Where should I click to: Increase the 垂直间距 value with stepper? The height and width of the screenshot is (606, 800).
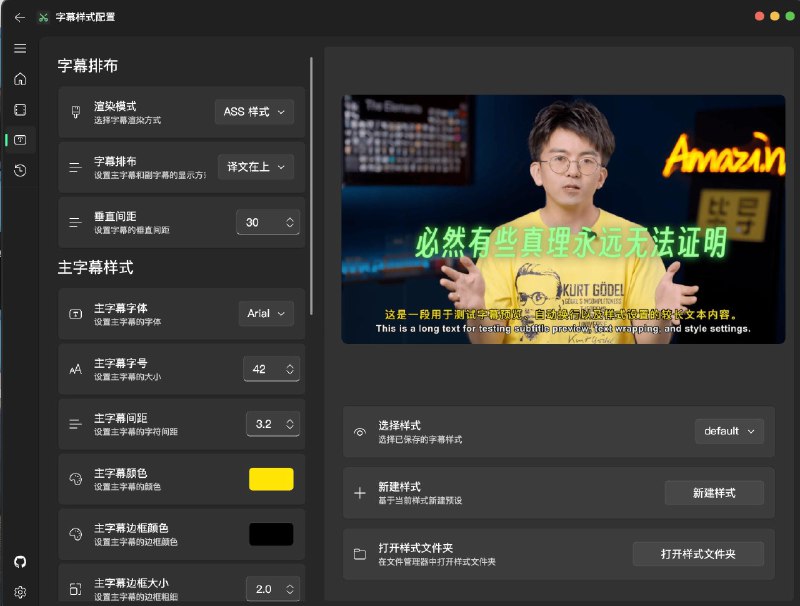tap(290, 218)
